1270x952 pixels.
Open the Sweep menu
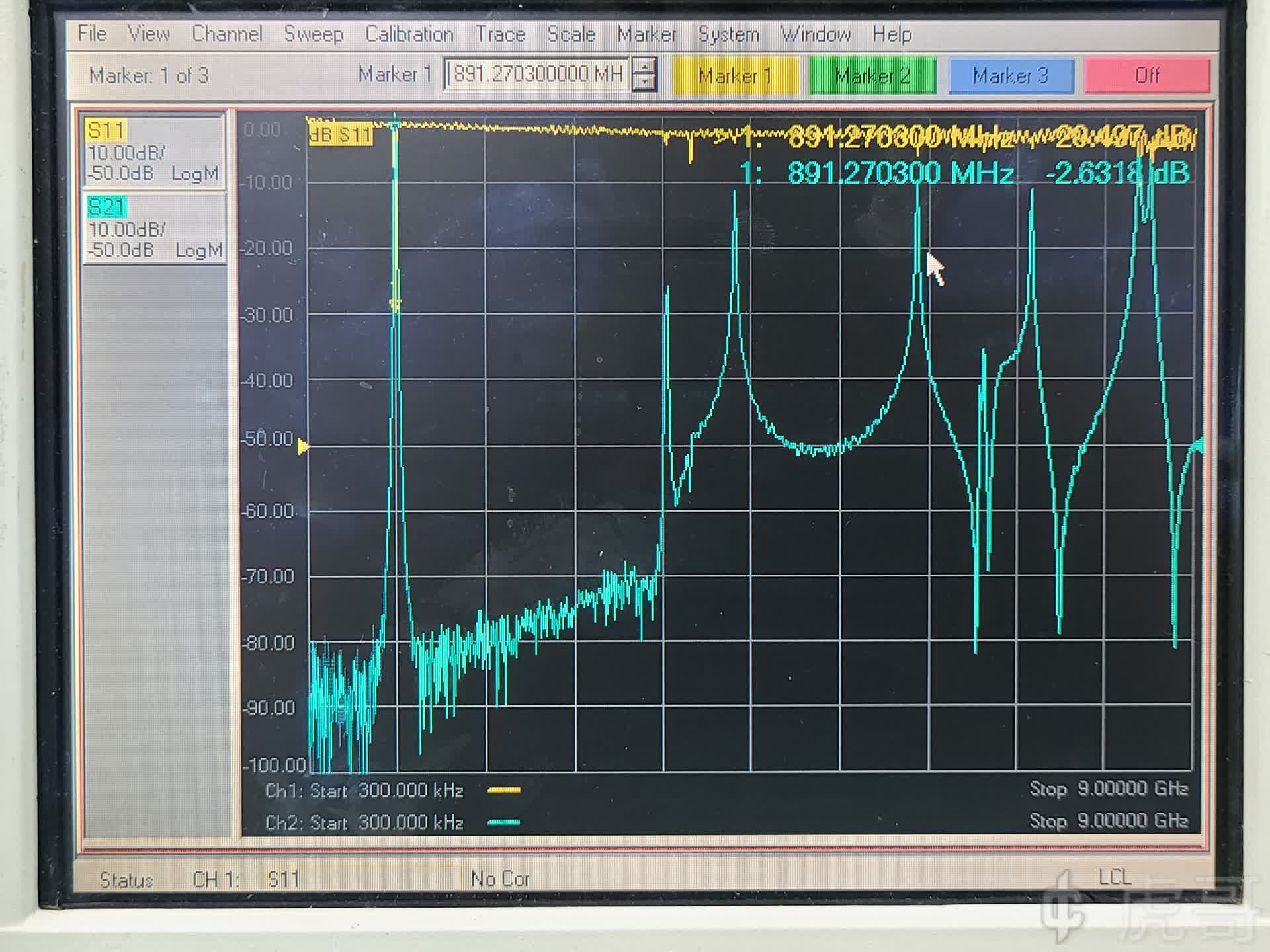(x=313, y=34)
